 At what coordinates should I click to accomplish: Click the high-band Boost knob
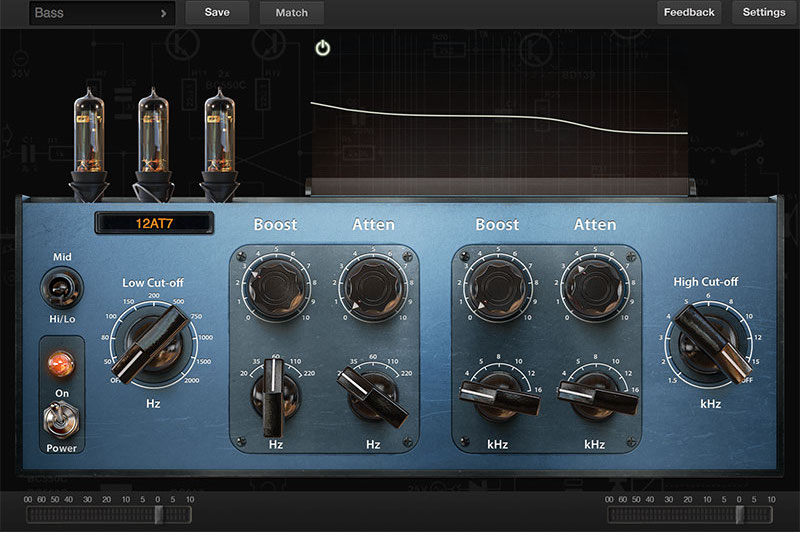click(497, 289)
